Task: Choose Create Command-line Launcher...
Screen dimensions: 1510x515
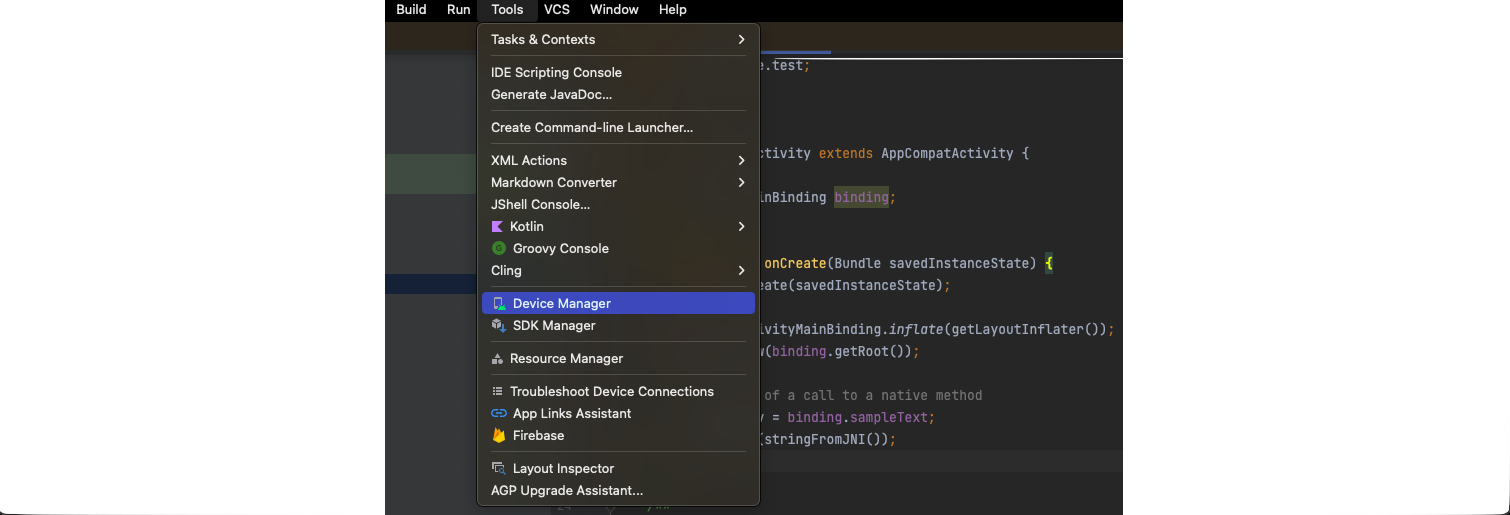Action: click(x=618, y=127)
